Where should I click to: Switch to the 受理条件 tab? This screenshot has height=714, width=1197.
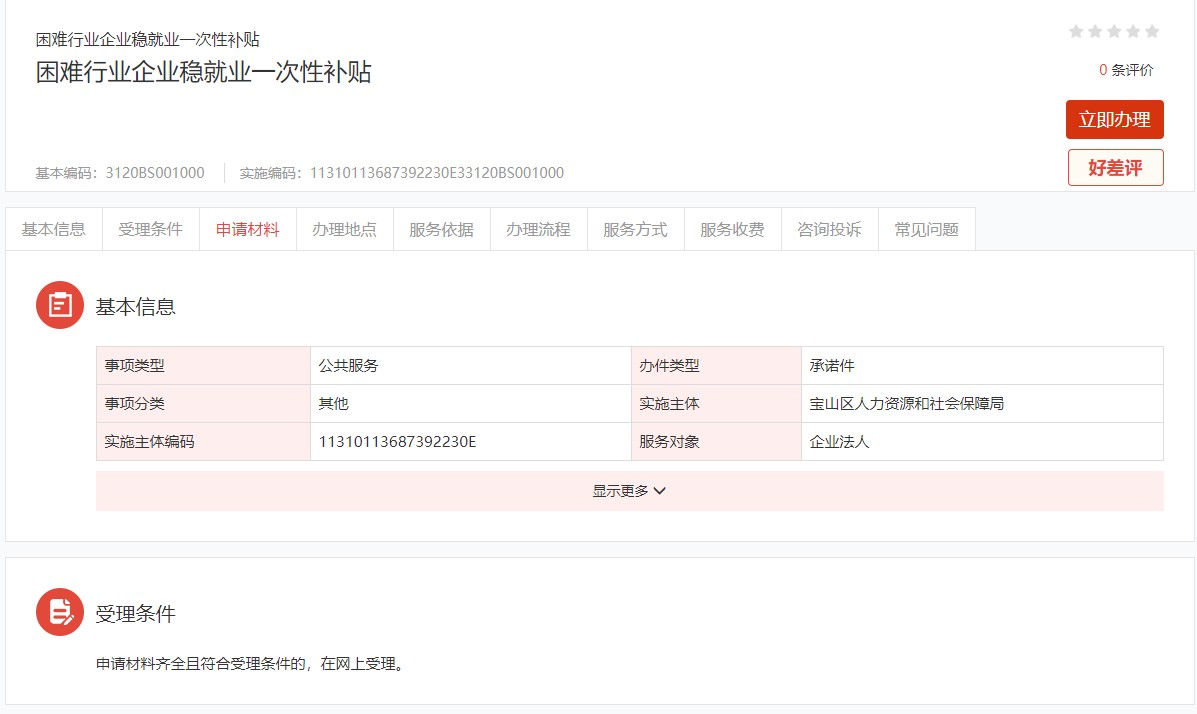point(151,229)
